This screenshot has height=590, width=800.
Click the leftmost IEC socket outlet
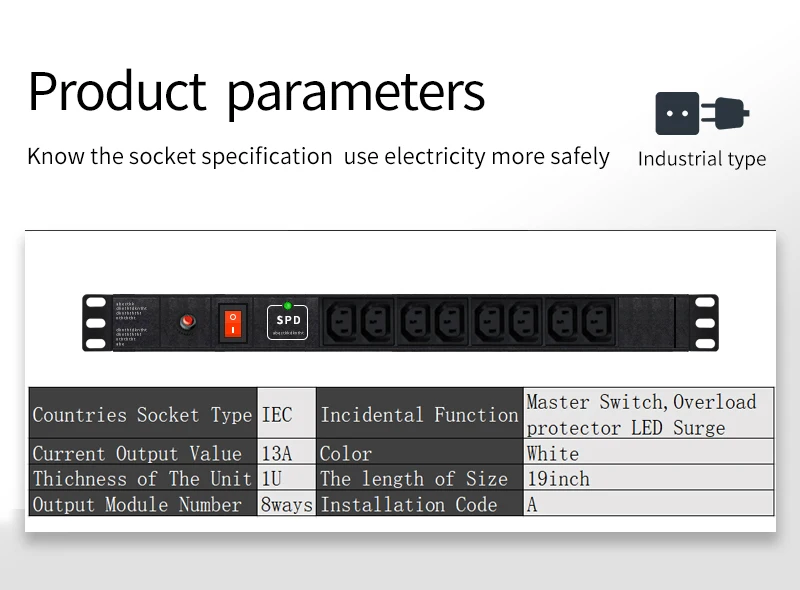coord(343,322)
